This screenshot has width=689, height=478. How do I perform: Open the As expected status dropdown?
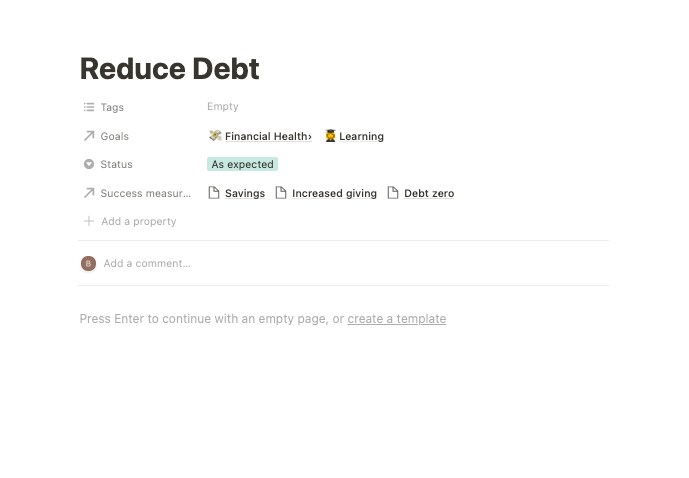(243, 164)
